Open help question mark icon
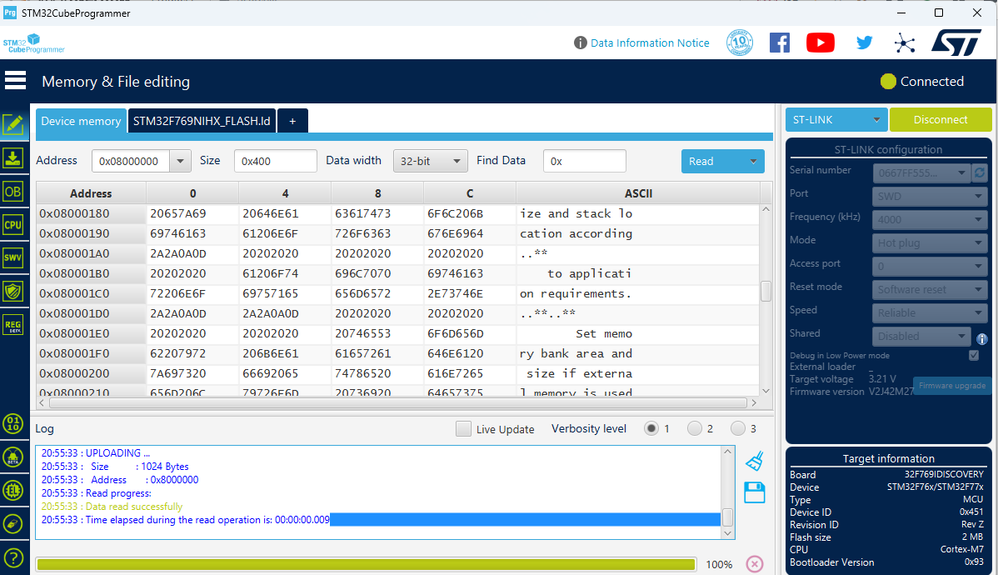998x575 pixels. pos(13,558)
